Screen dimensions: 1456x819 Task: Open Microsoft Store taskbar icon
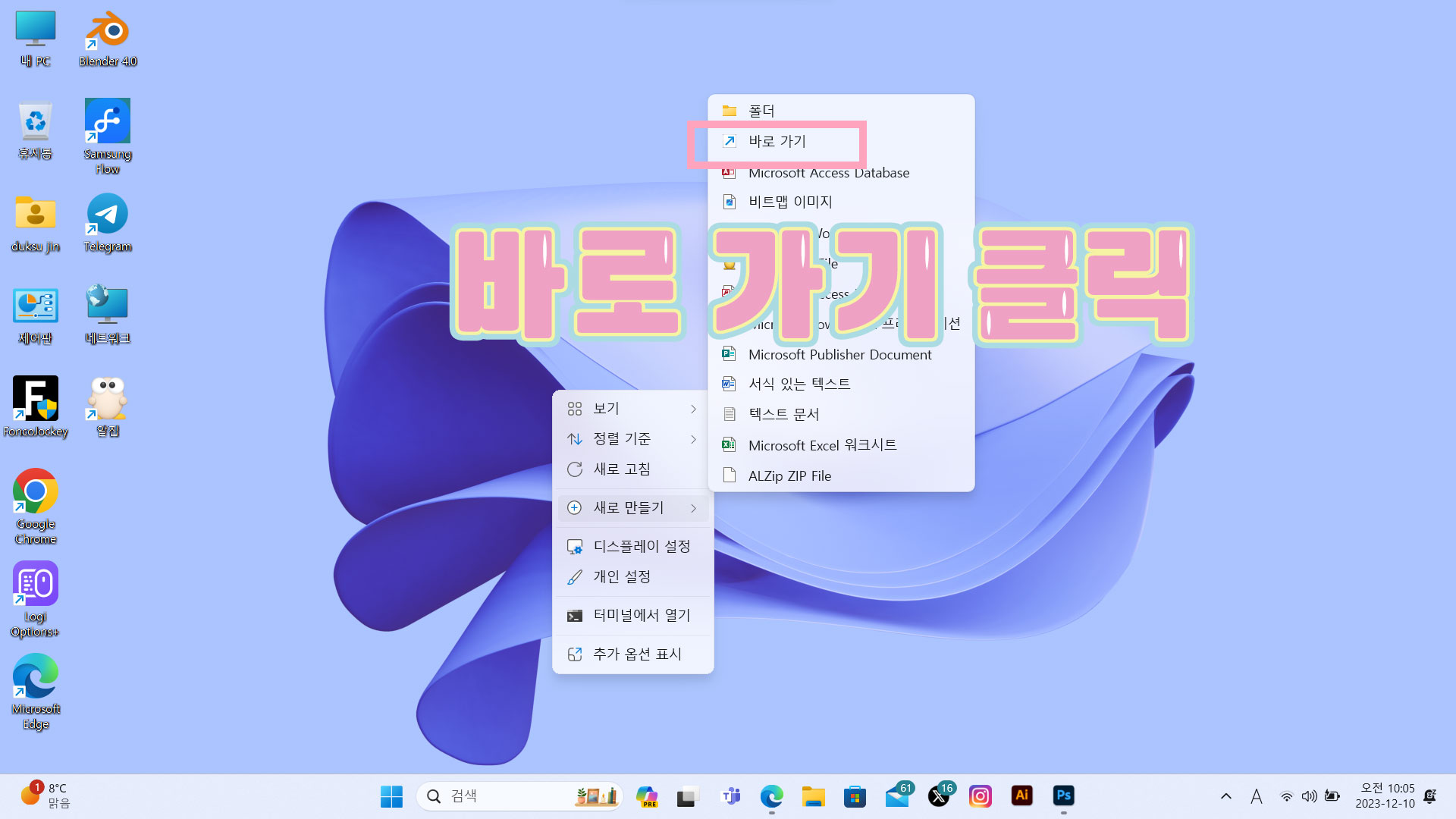tap(855, 796)
